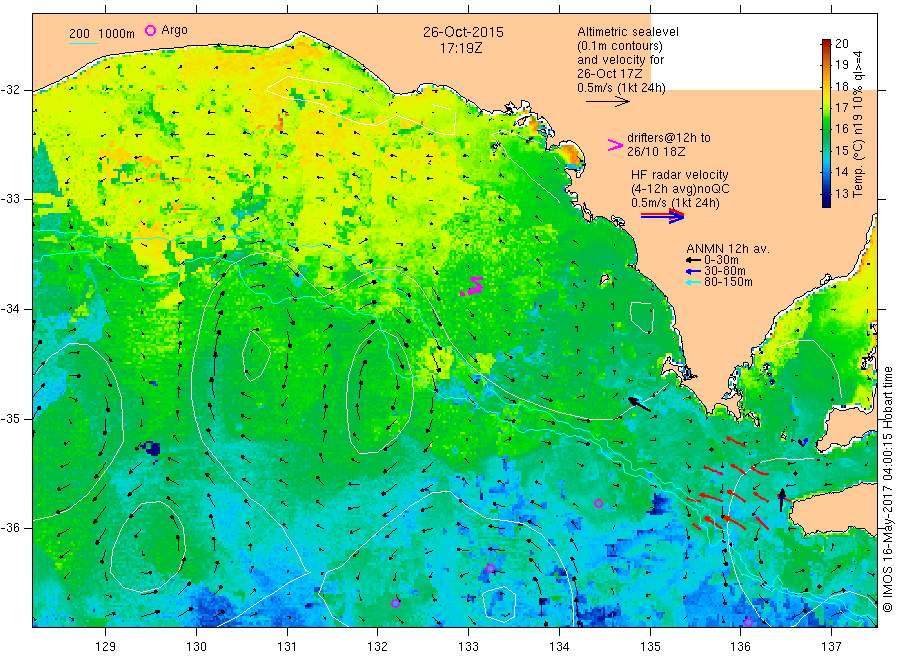Viewport: 900px width, 660px height.
Task: Click the thick black arrow pointing north near 136.4°E
Action: point(781,500)
